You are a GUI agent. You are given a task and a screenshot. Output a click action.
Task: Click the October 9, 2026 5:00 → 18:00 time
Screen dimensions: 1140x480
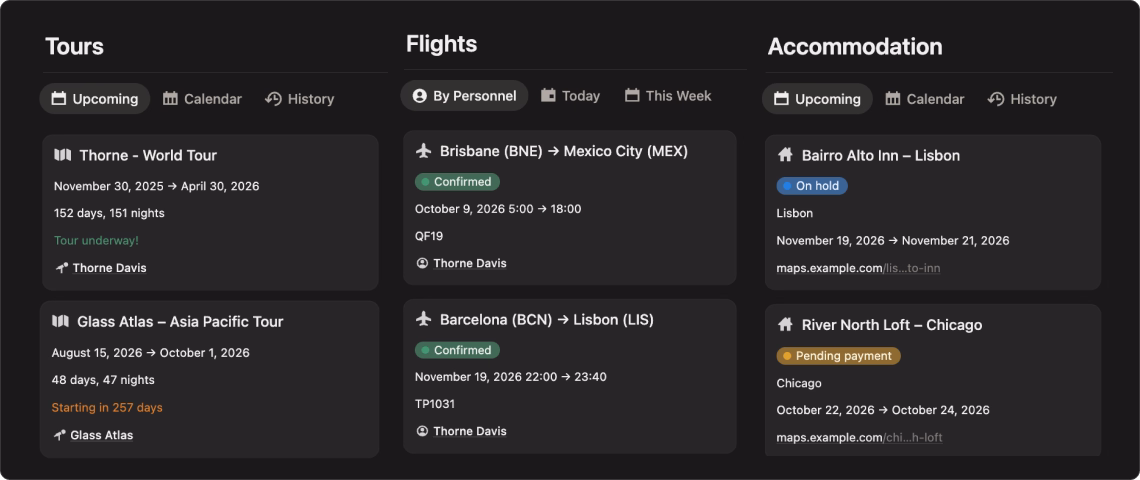[498, 209]
